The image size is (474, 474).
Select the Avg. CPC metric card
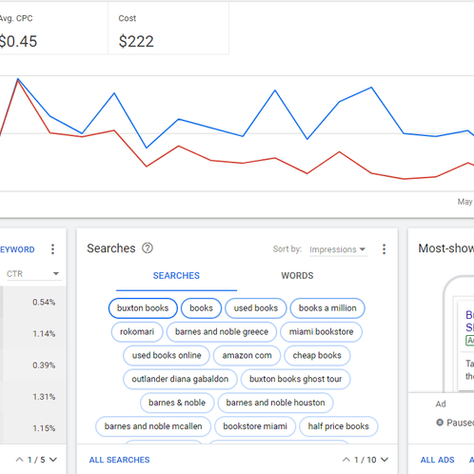(54, 28)
